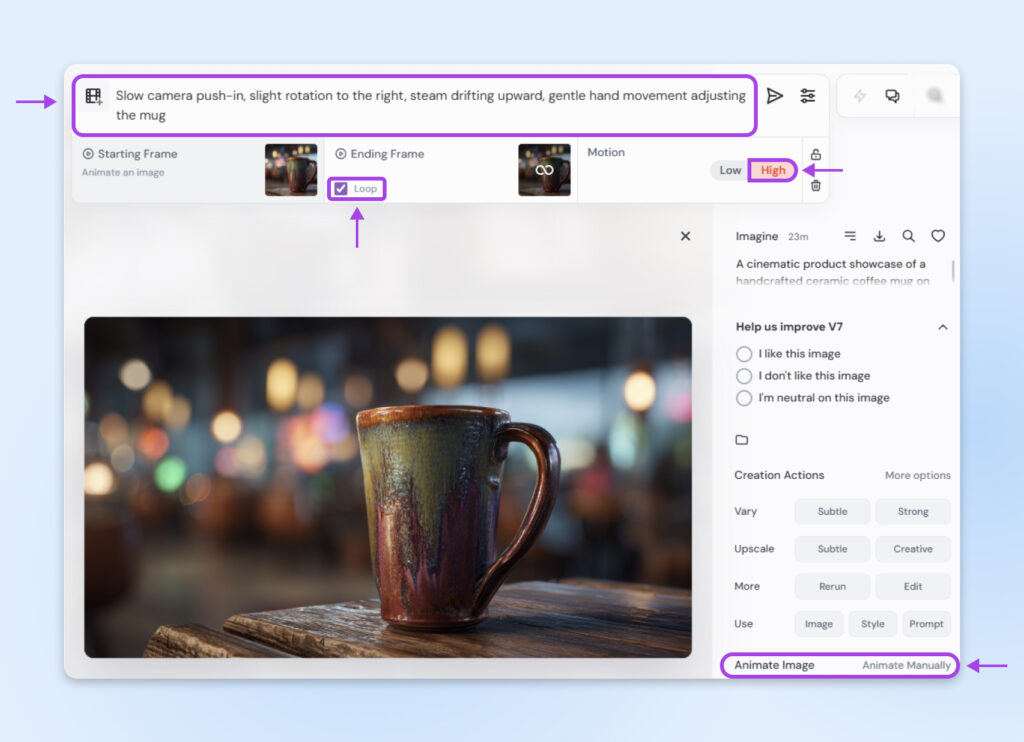The height and width of the screenshot is (742, 1024).
Task: Select "I don't like this image" option
Action: tap(744, 376)
